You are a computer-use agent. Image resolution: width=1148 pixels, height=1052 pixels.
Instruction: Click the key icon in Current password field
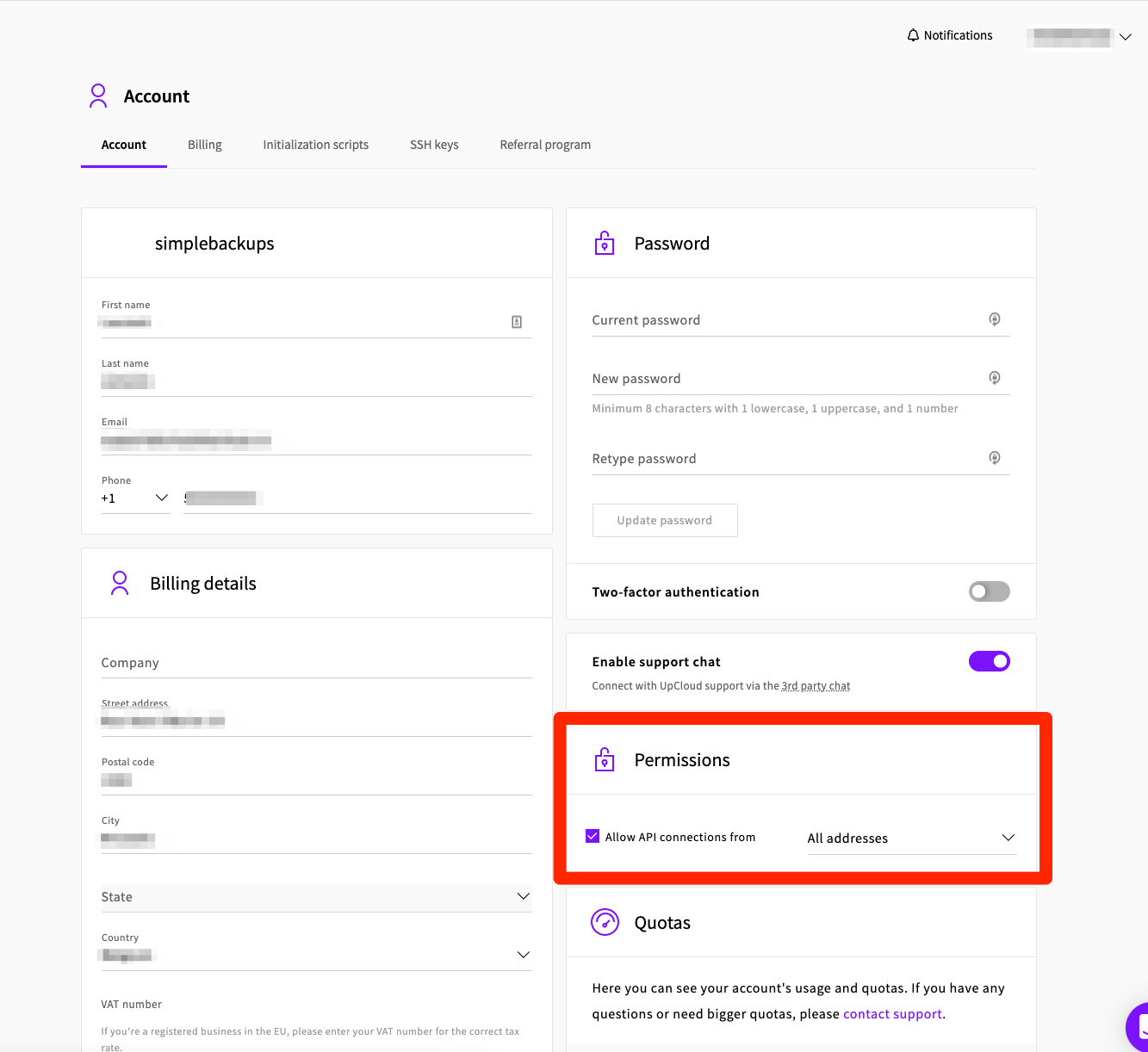pos(994,319)
